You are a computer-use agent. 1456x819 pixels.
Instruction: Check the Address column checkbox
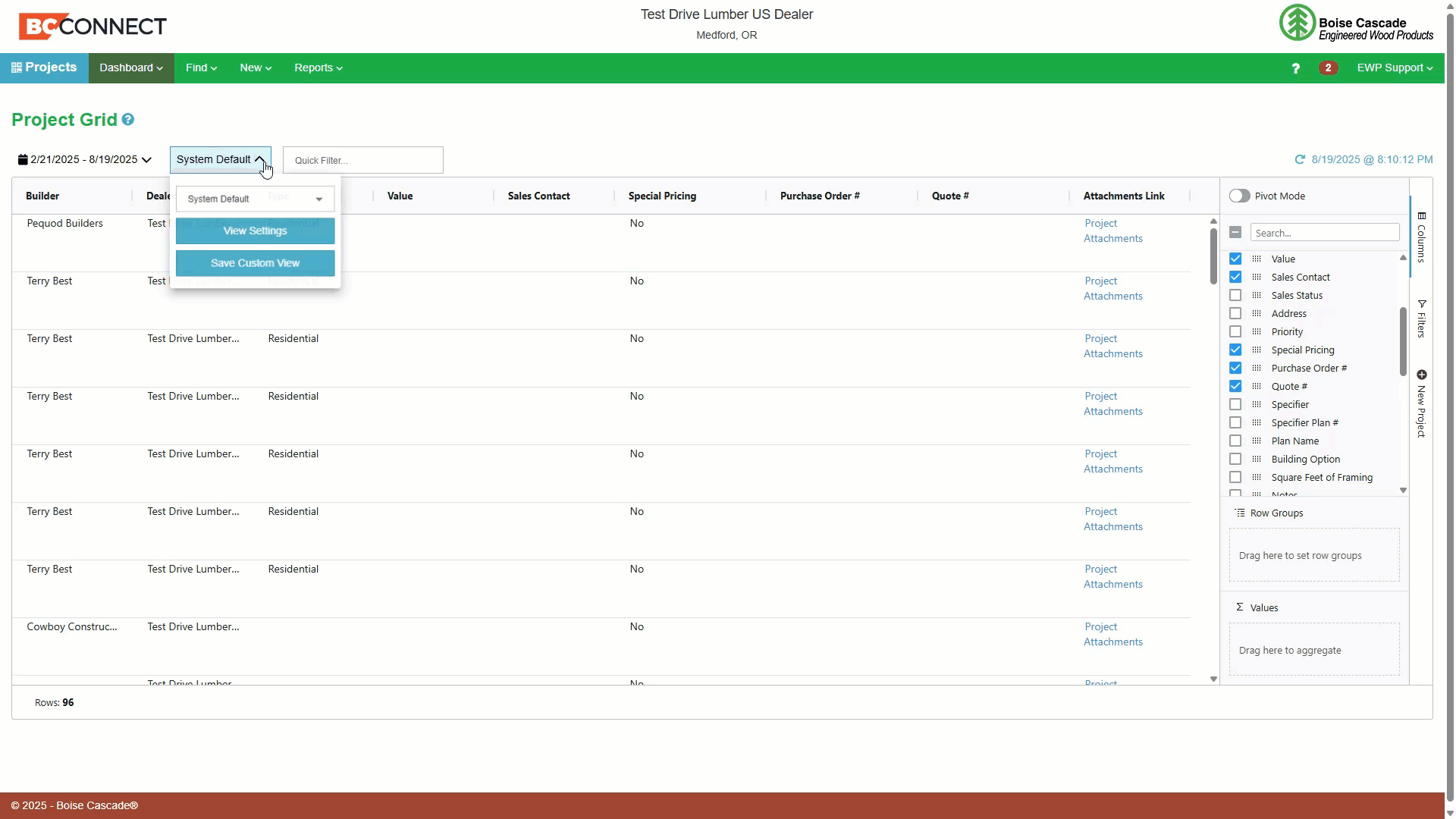1235,313
